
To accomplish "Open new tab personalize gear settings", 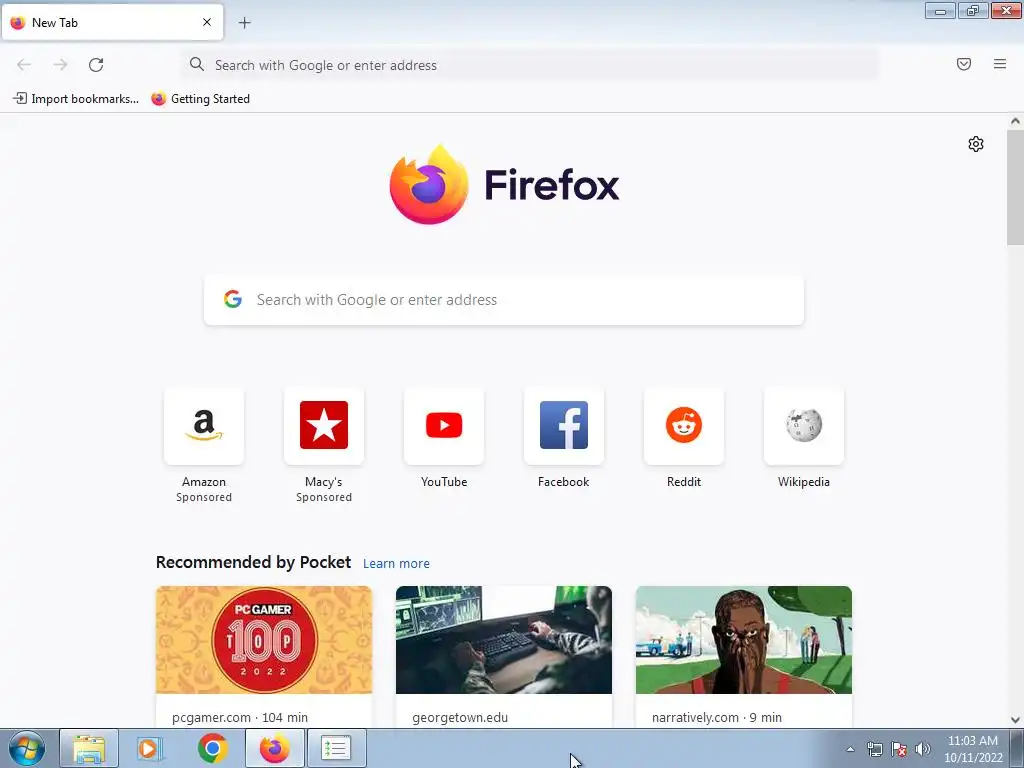I will 976,144.
